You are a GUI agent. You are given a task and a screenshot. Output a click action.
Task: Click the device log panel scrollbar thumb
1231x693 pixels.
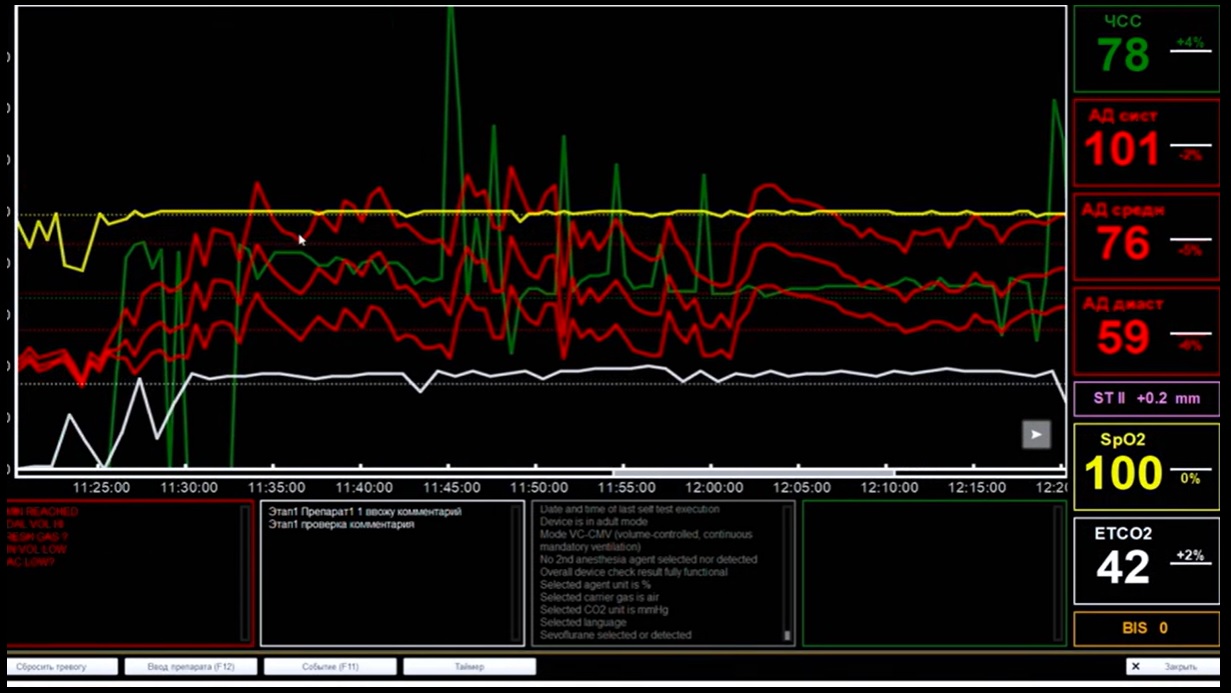[787, 635]
